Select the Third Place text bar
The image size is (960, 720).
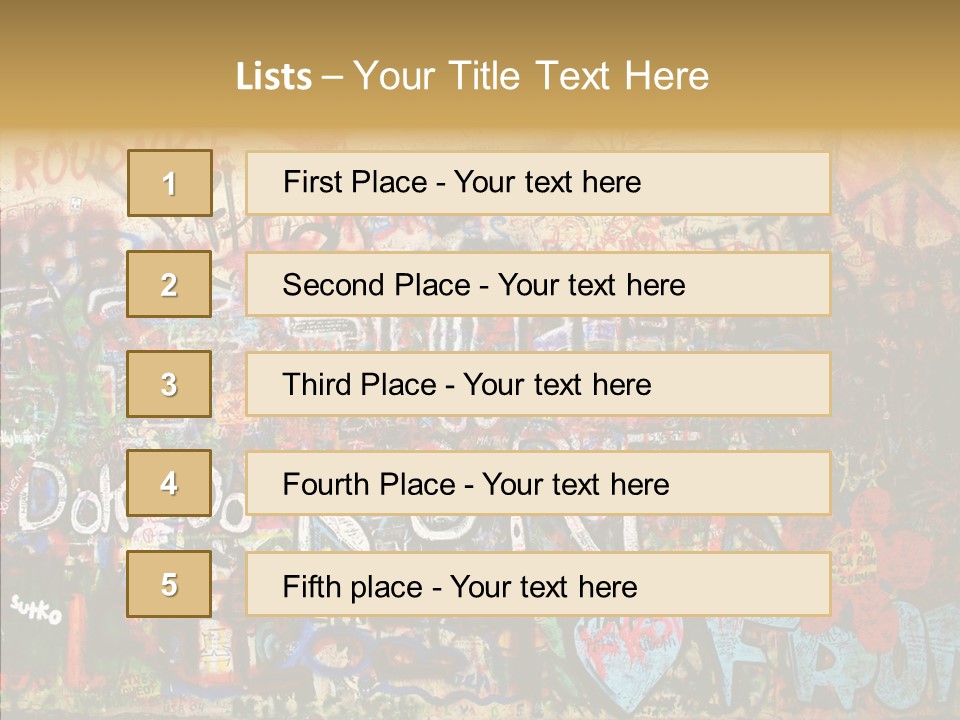538,384
